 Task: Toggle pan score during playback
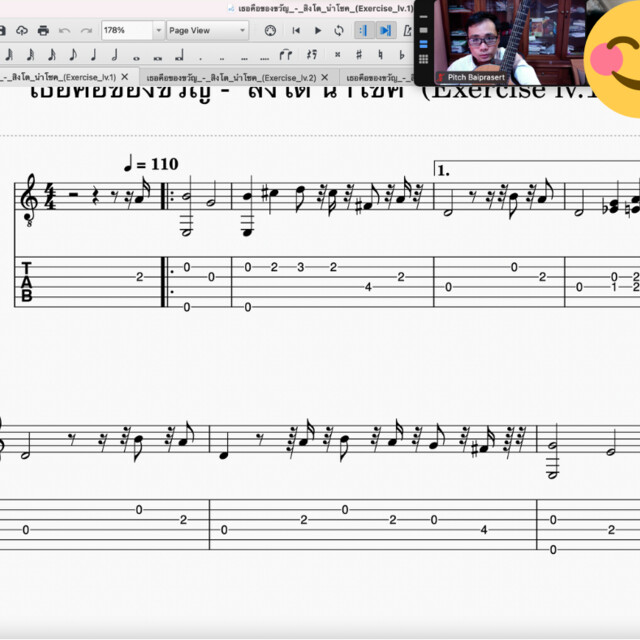coord(385,31)
